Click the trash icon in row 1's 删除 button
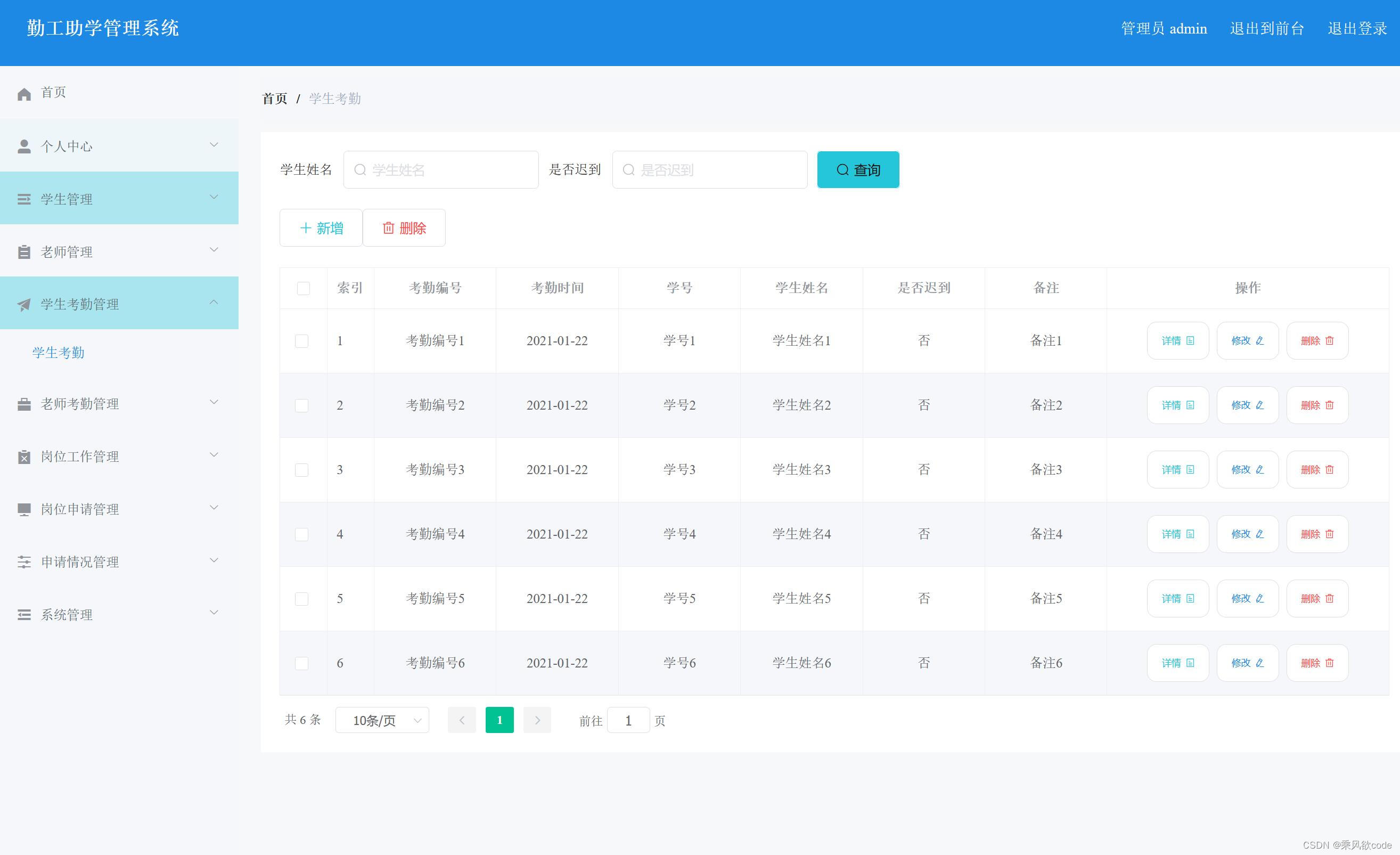Viewport: 1400px width, 855px height. click(x=1330, y=340)
